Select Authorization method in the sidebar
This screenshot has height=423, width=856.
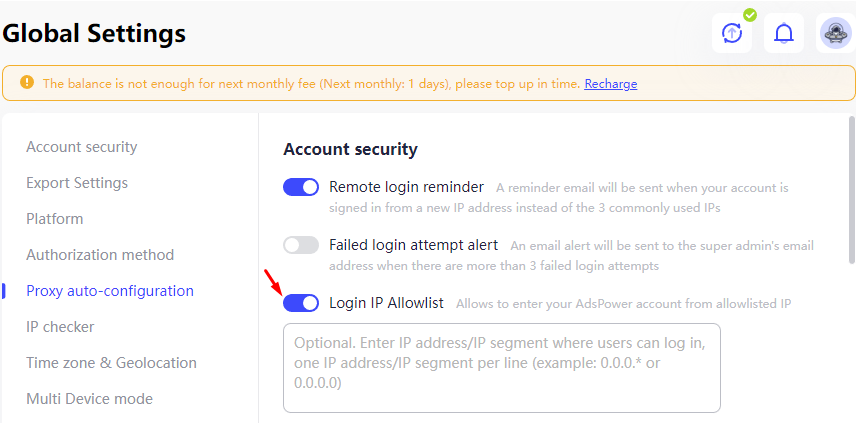pyautogui.click(x=100, y=255)
